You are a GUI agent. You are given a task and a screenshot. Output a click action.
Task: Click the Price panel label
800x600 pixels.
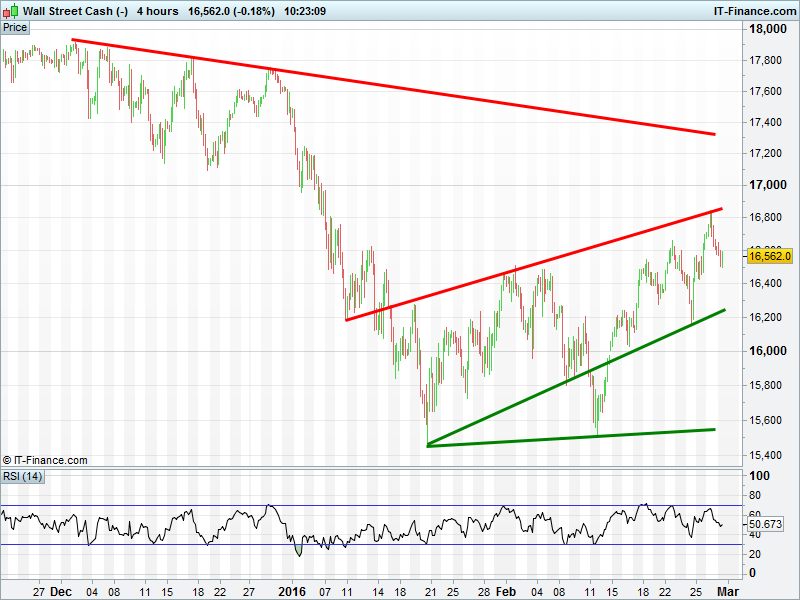pyautogui.click(x=15, y=27)
